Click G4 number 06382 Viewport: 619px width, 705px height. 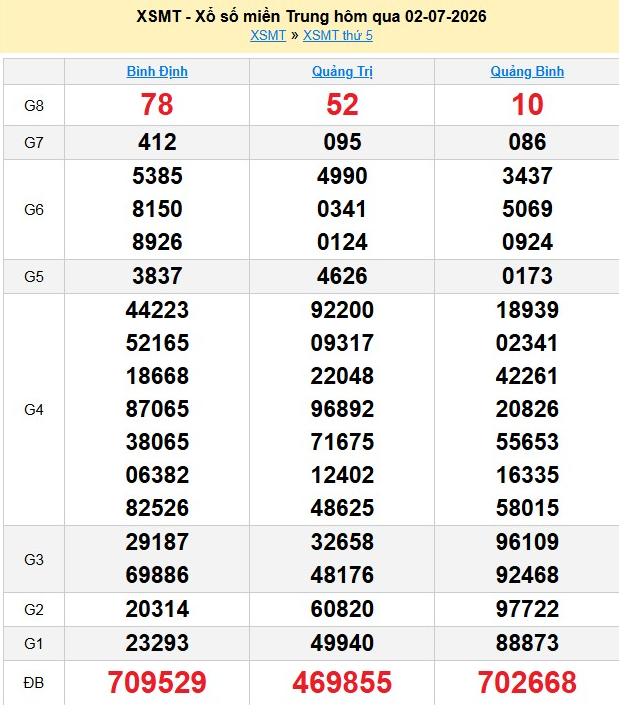pos(157,475)
